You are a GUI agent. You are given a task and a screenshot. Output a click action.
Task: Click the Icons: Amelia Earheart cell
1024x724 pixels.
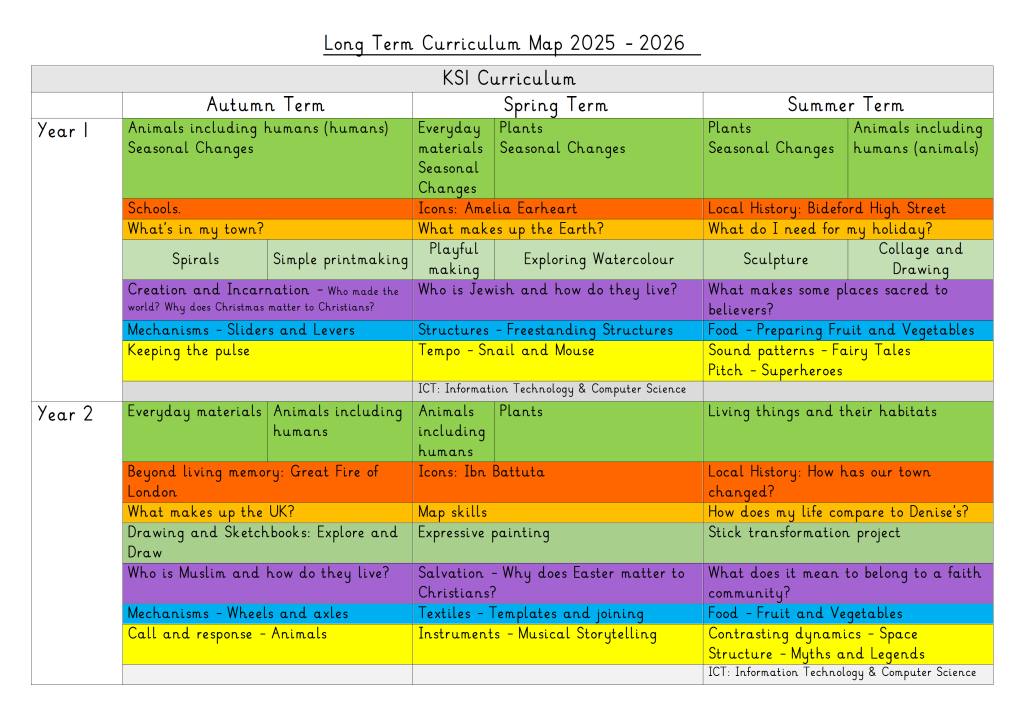click(x=498, y=209)
